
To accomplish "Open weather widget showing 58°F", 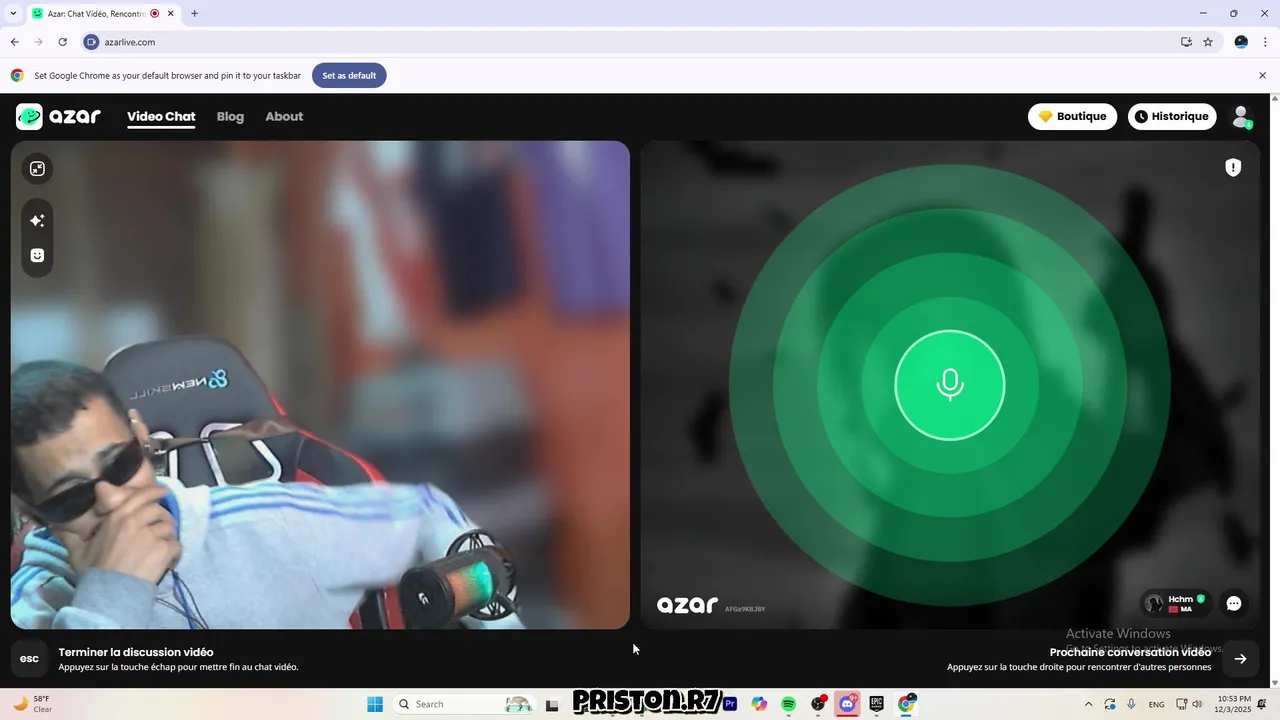I will [32, 704].
